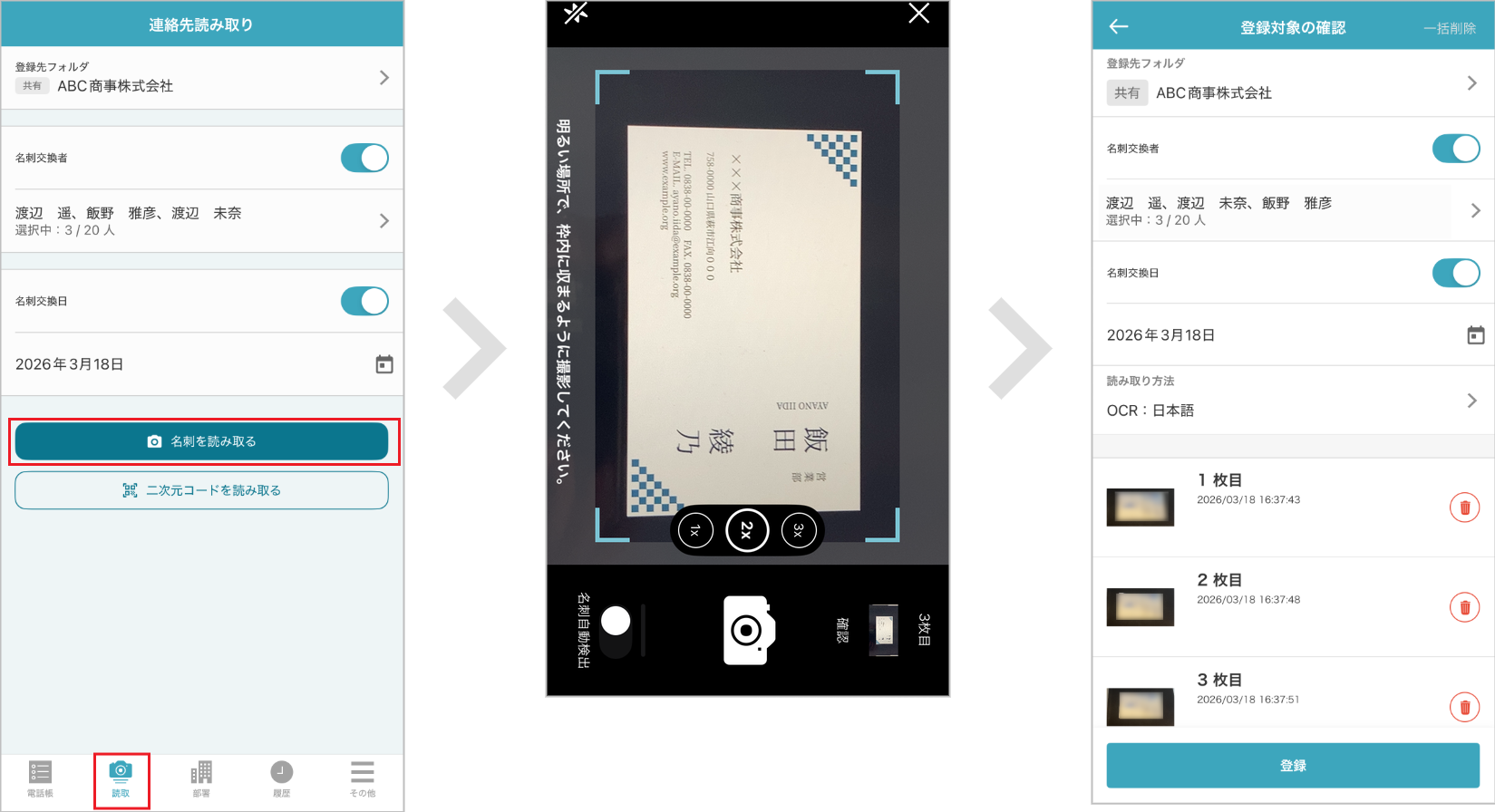This screenshot has height=812, width=1495.
Task: Open calendar icon beside date on 連絡先読み取り screen
Action: (x=384, y=364)
